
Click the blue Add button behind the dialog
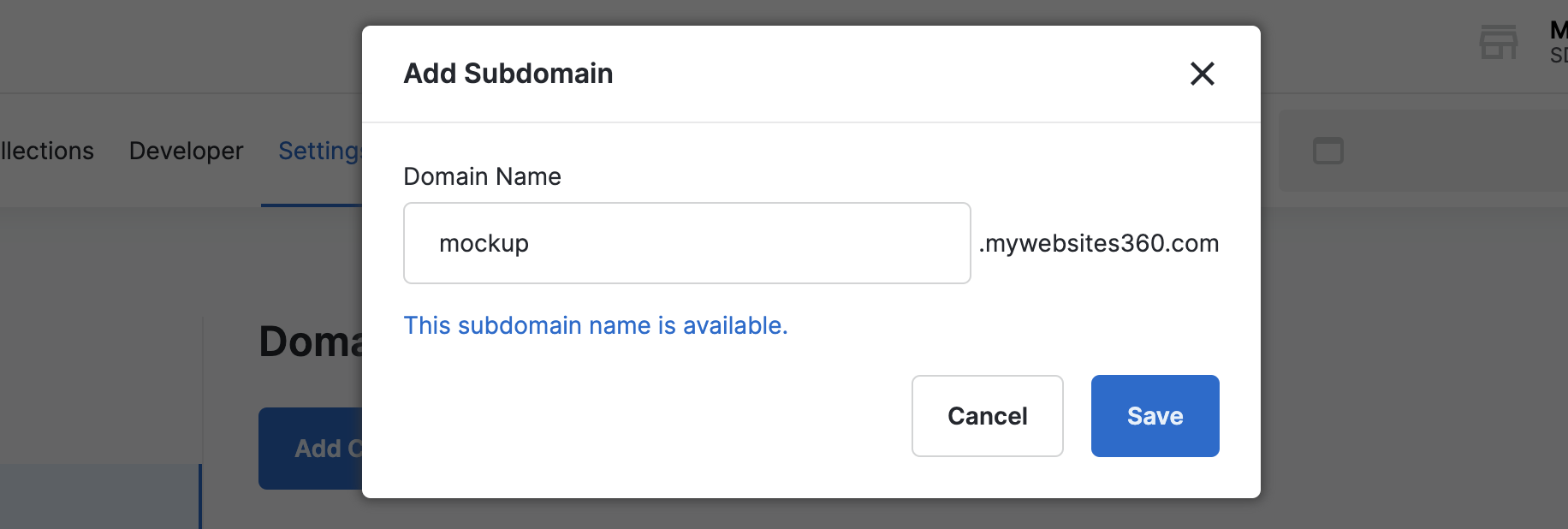click(x=311, y=448)
